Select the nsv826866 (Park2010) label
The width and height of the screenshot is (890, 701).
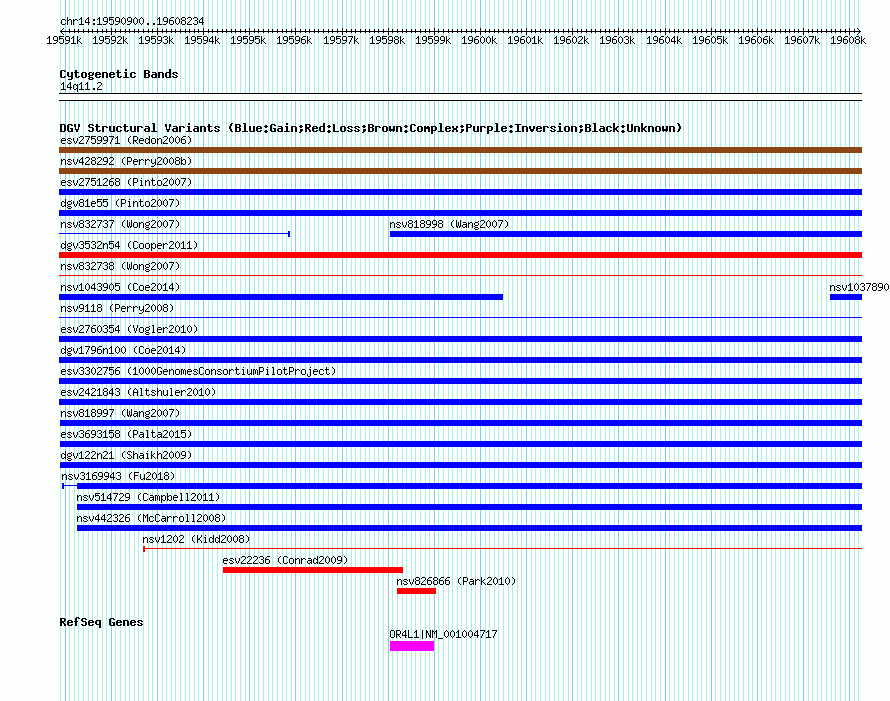tap(456, 581)
